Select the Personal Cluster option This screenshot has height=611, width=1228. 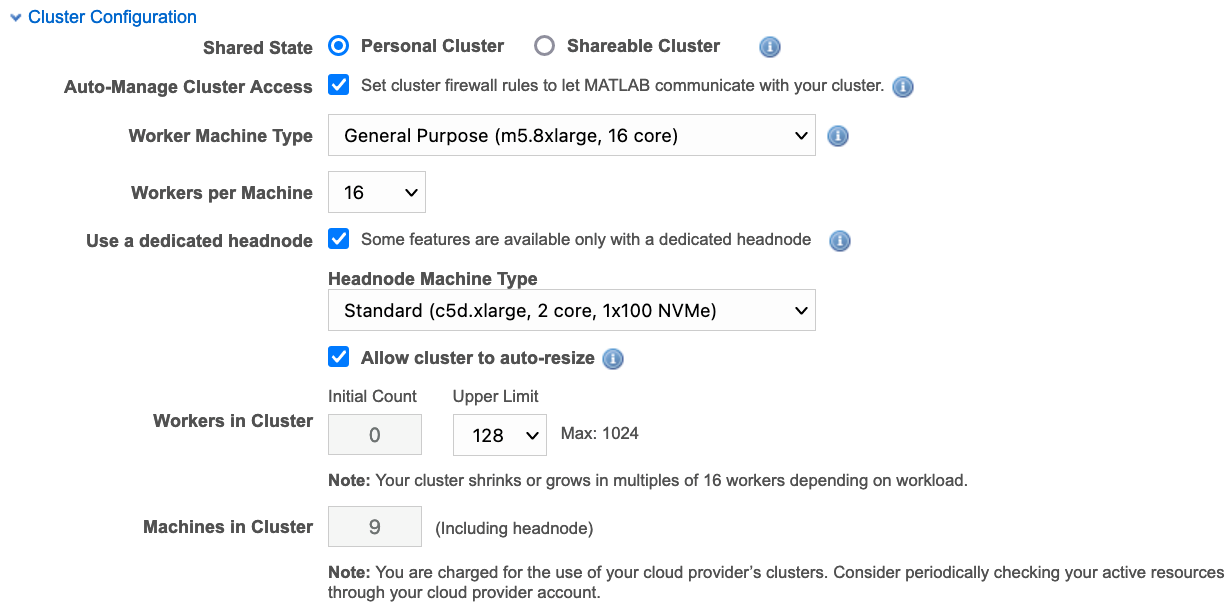(338, 45)
